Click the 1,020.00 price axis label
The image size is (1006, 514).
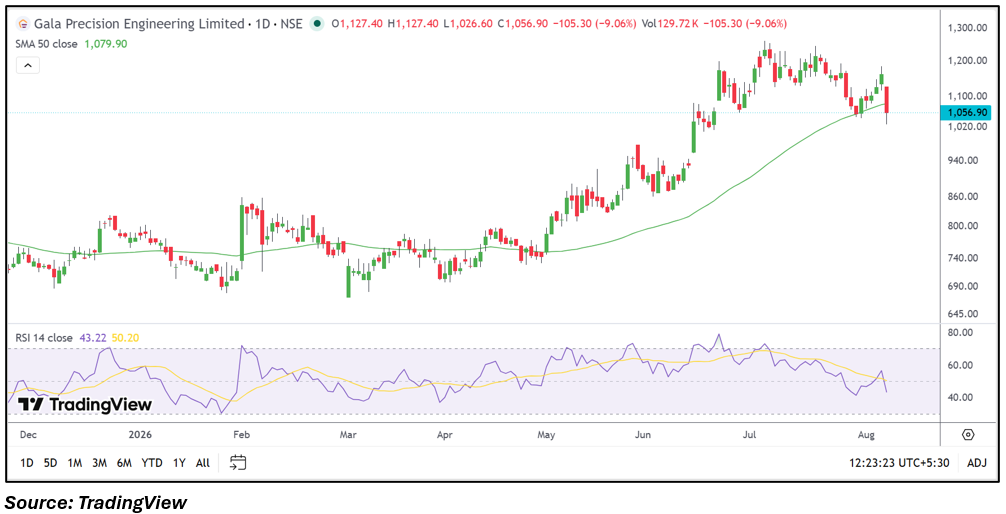(x=966, y=127)
